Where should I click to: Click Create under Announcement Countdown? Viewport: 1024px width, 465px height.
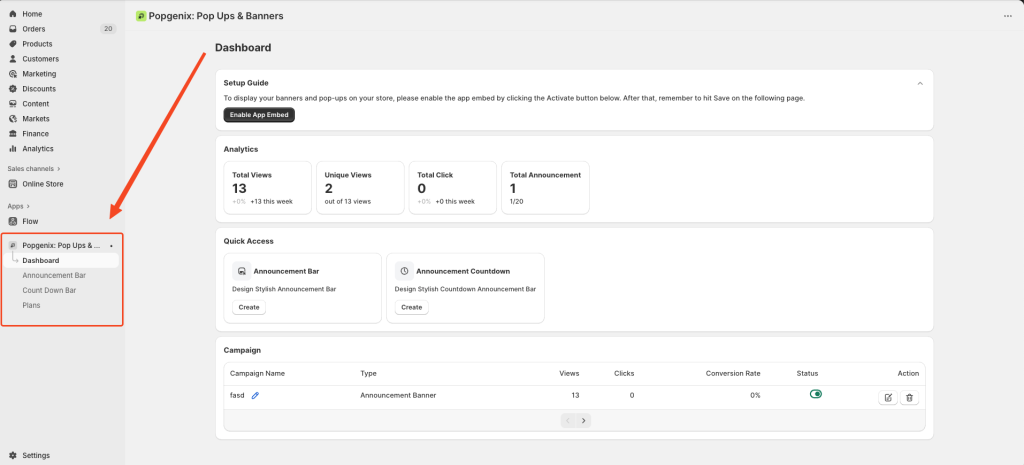(x=411, y=308)
